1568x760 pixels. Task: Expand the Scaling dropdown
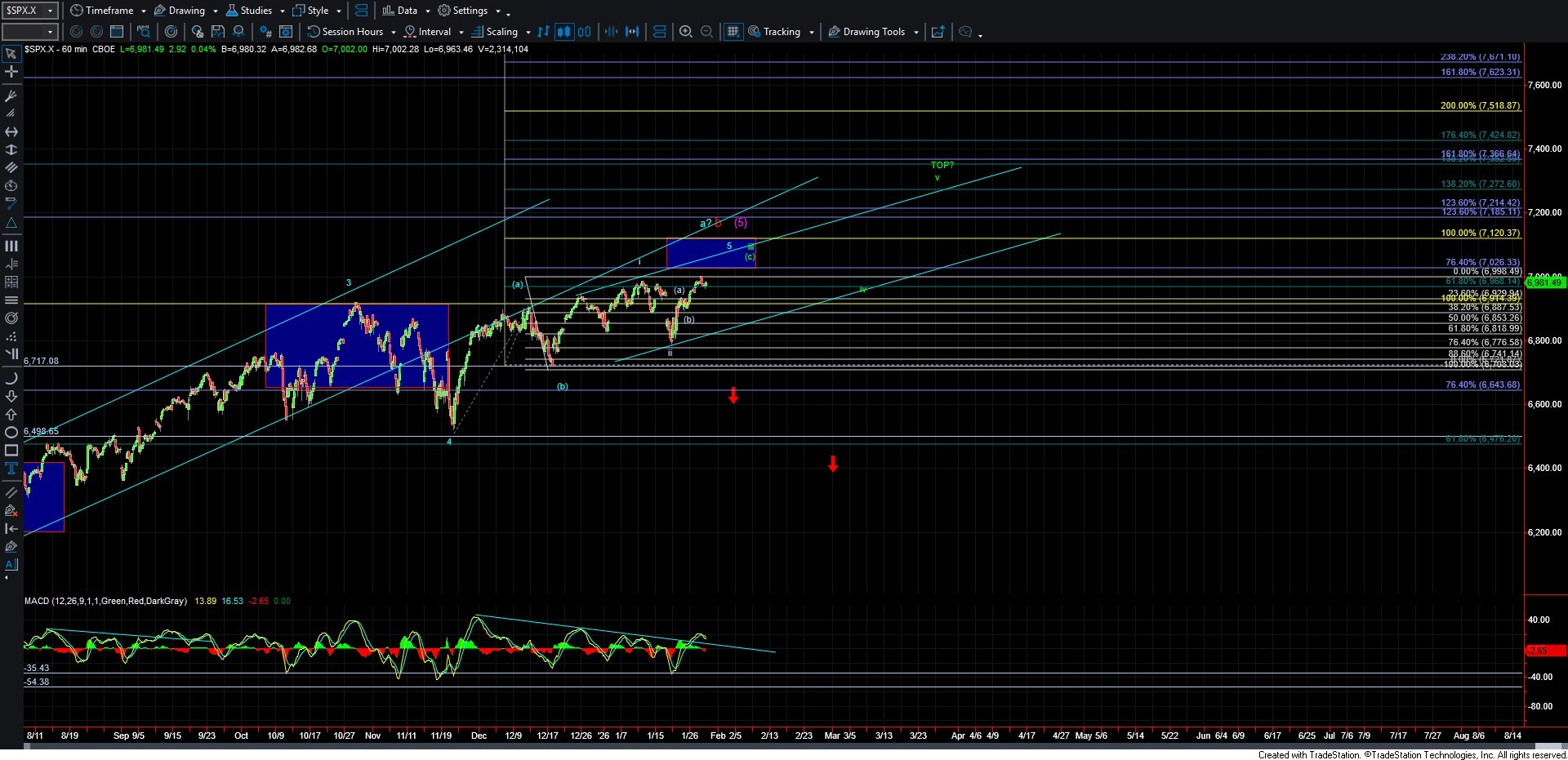[501, 32]
